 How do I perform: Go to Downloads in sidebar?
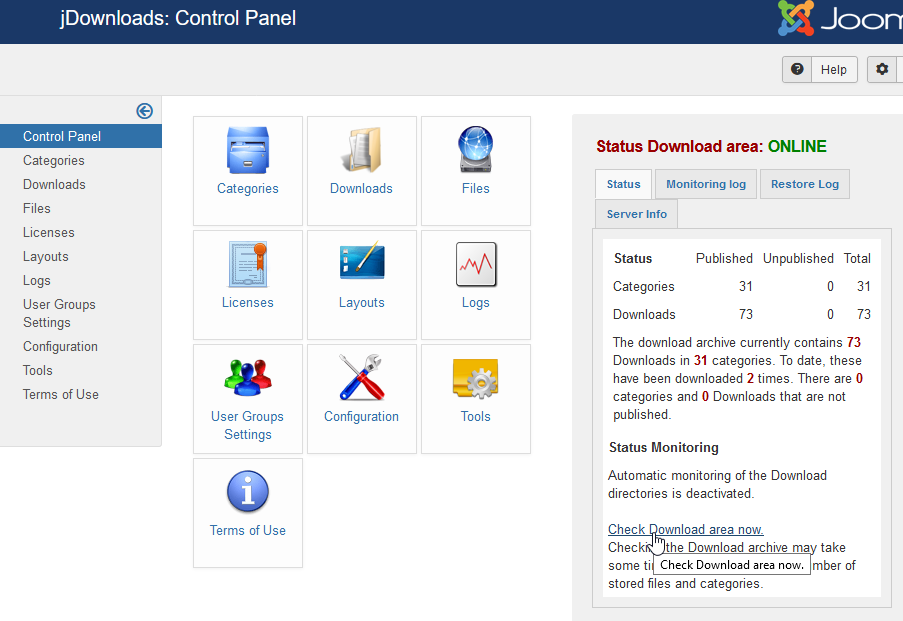pyautogui.click(x=54, y=184)
